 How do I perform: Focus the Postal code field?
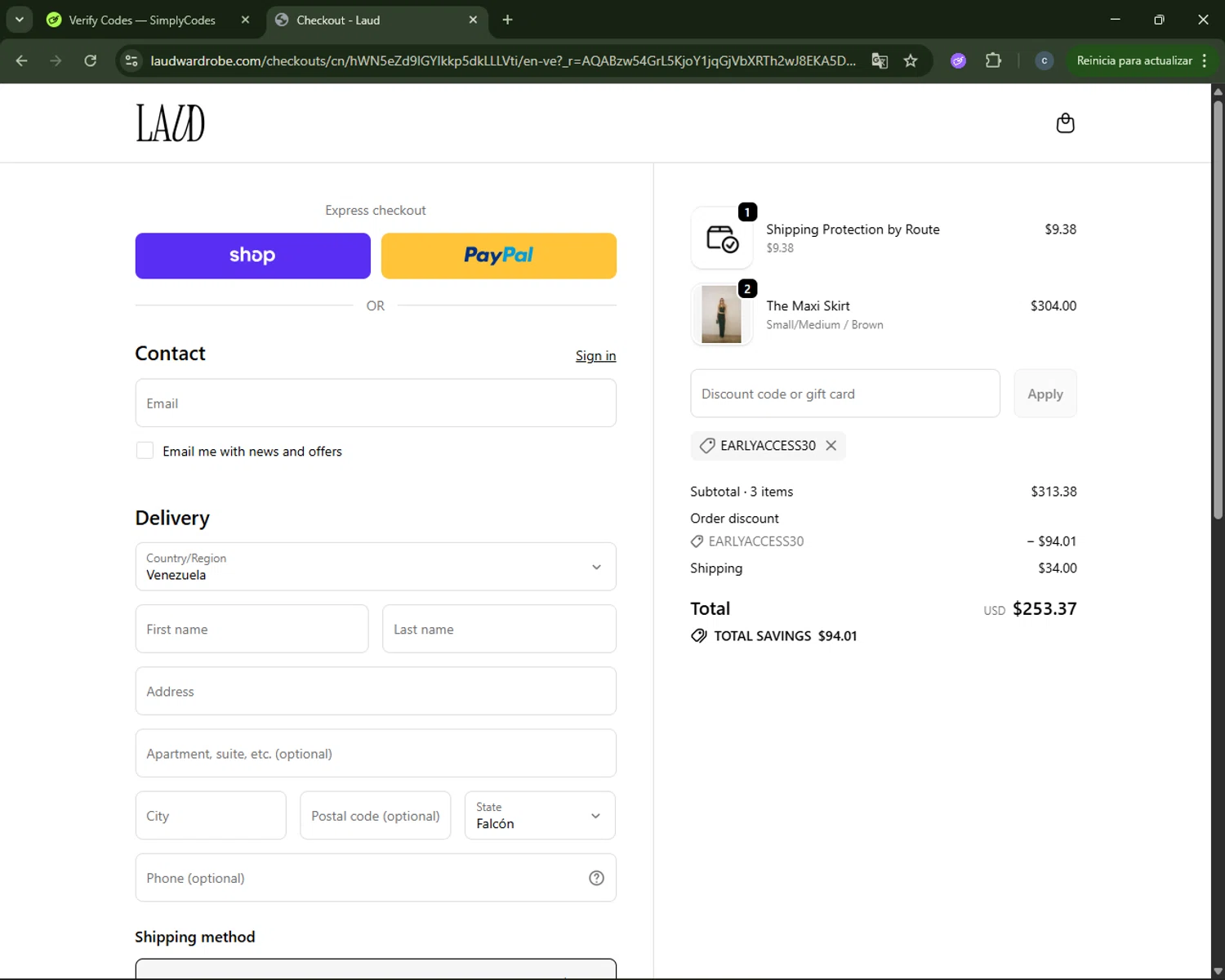[x=376, y=815]
